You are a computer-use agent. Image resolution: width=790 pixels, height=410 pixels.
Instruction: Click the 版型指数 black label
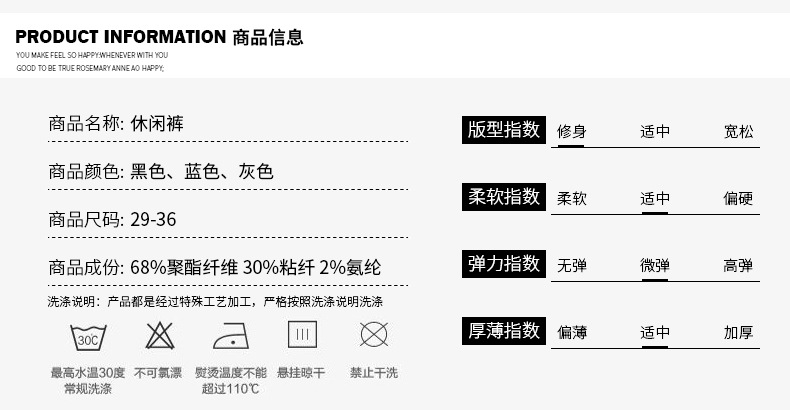click(504, 130)
